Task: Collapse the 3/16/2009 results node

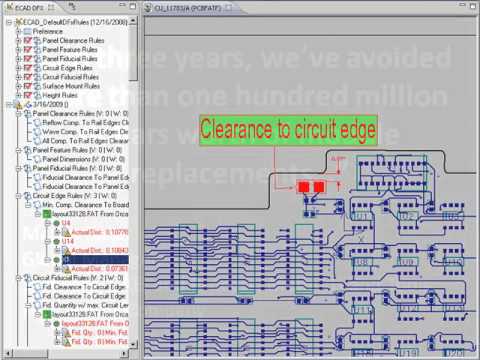Action: [9, 104]
